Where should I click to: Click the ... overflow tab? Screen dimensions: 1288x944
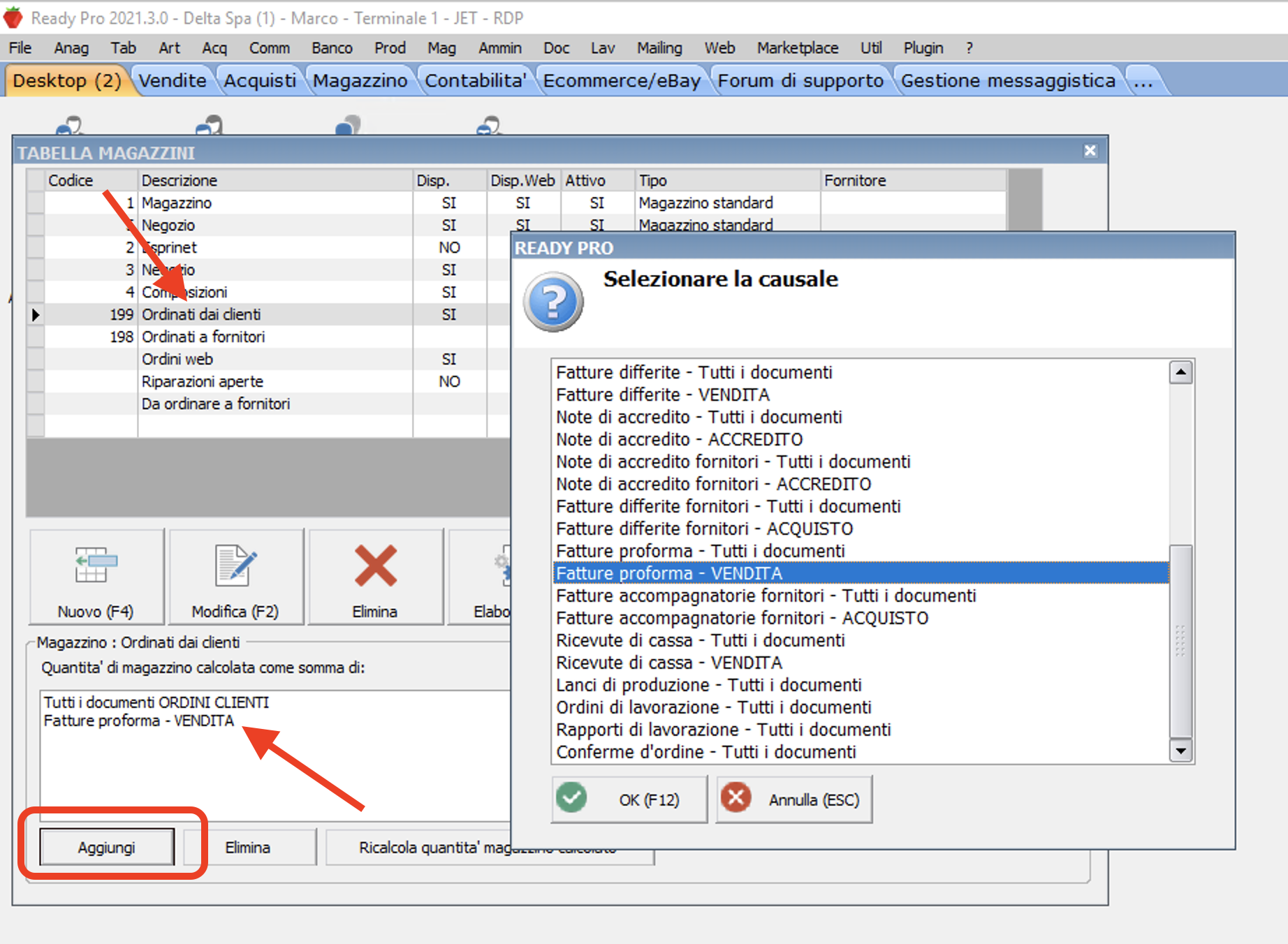(1143, 80)
